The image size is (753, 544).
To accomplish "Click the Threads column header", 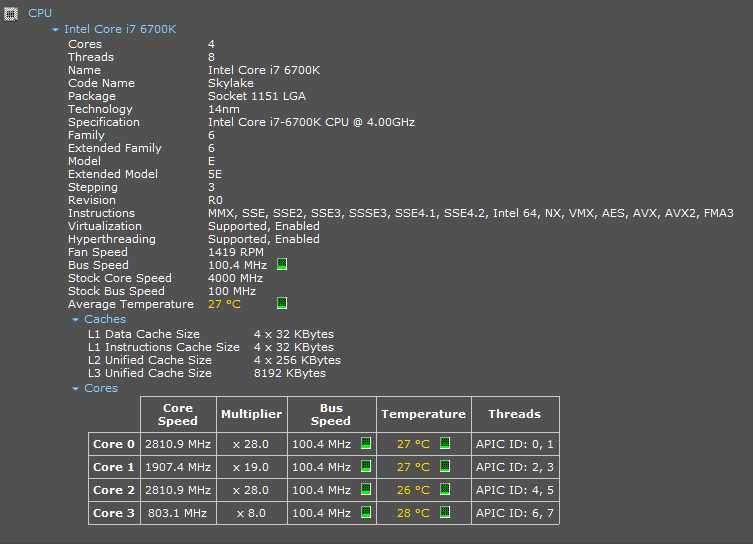I will click(515, 414).
